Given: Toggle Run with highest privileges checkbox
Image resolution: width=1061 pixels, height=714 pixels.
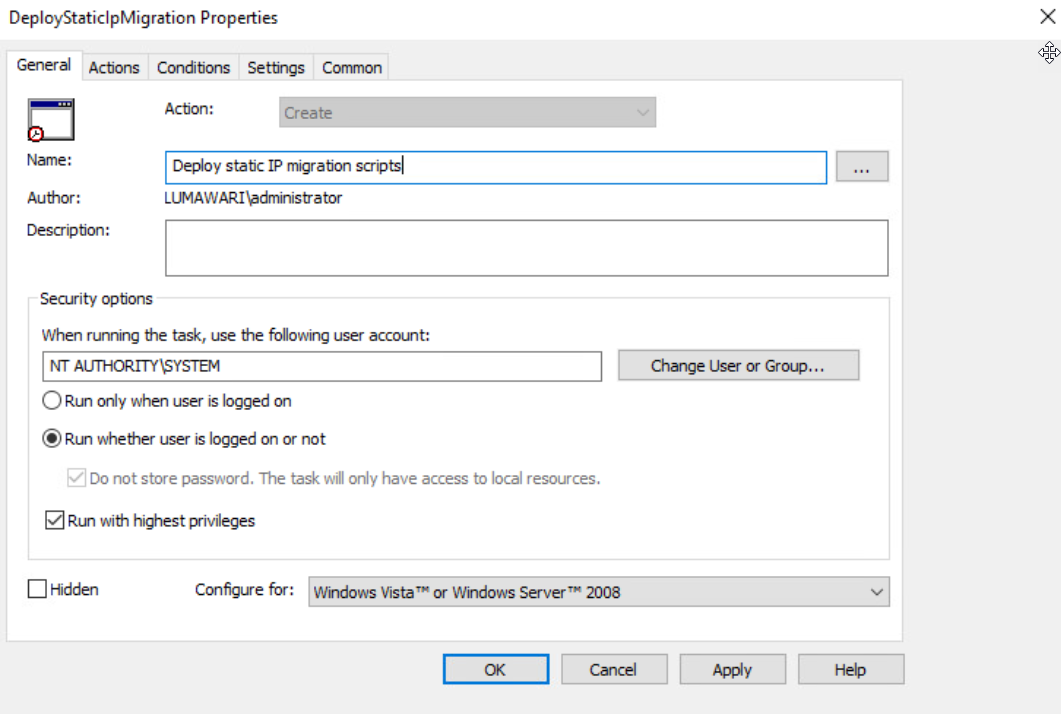Looking at the screenshot, I should [x=55, y=521].
